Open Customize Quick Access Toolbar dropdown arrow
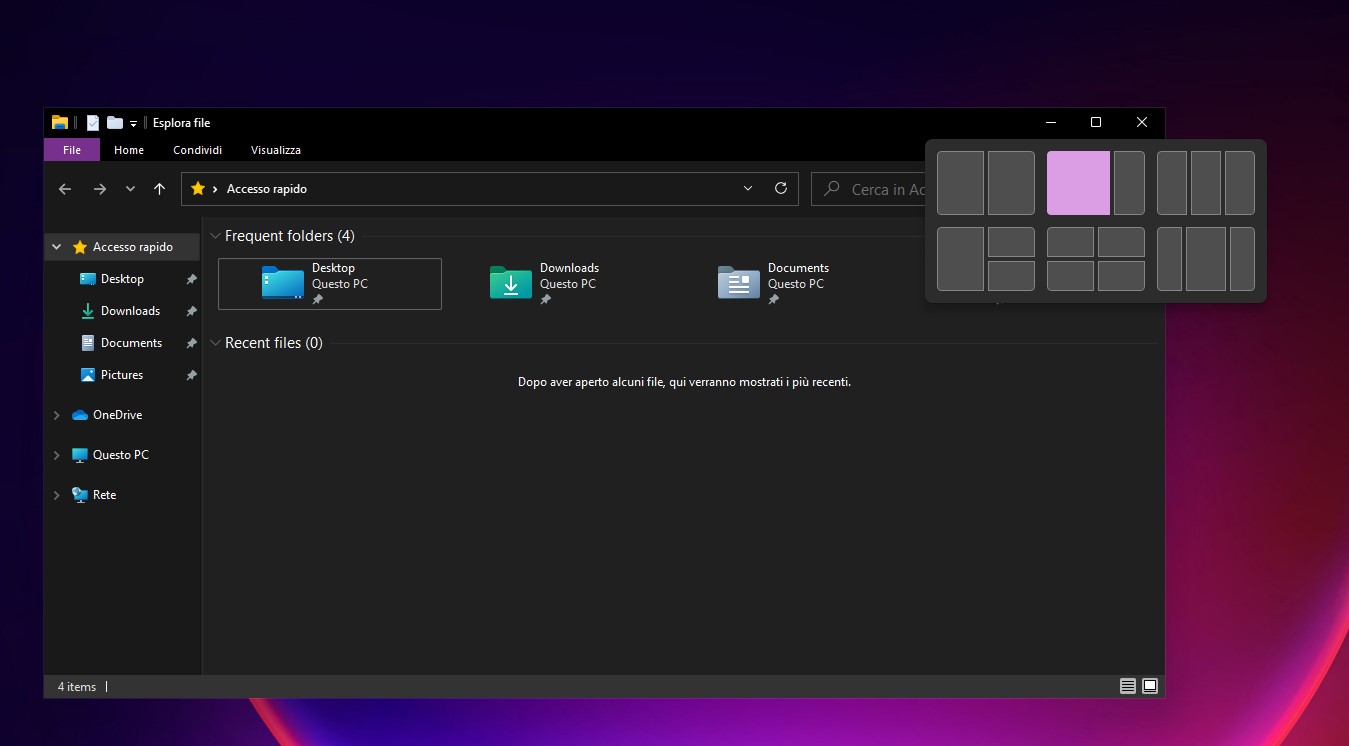Screen dimensions: 1349x746 tap(133, 124)
